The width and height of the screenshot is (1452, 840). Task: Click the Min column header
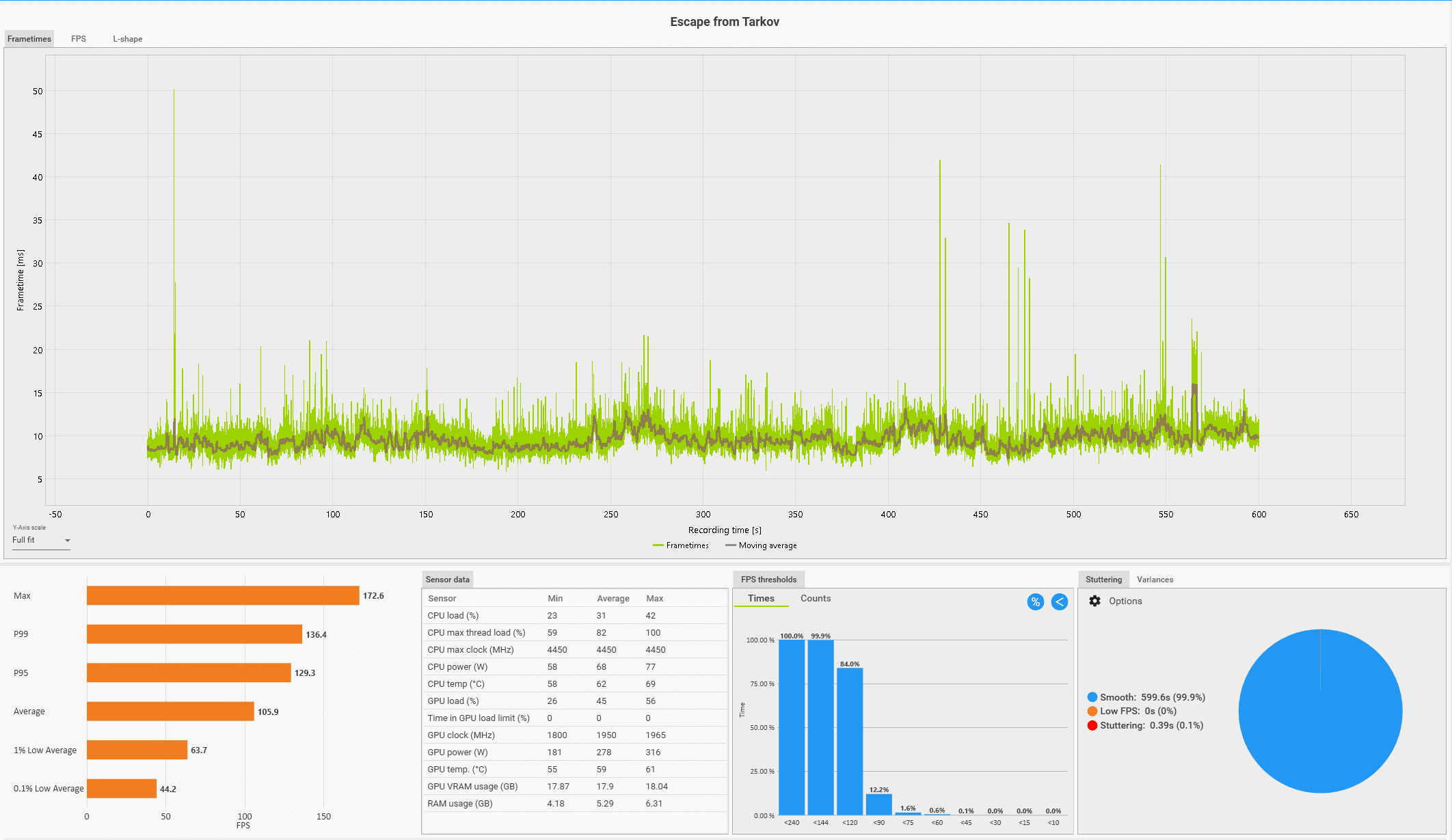click(555, 598)
